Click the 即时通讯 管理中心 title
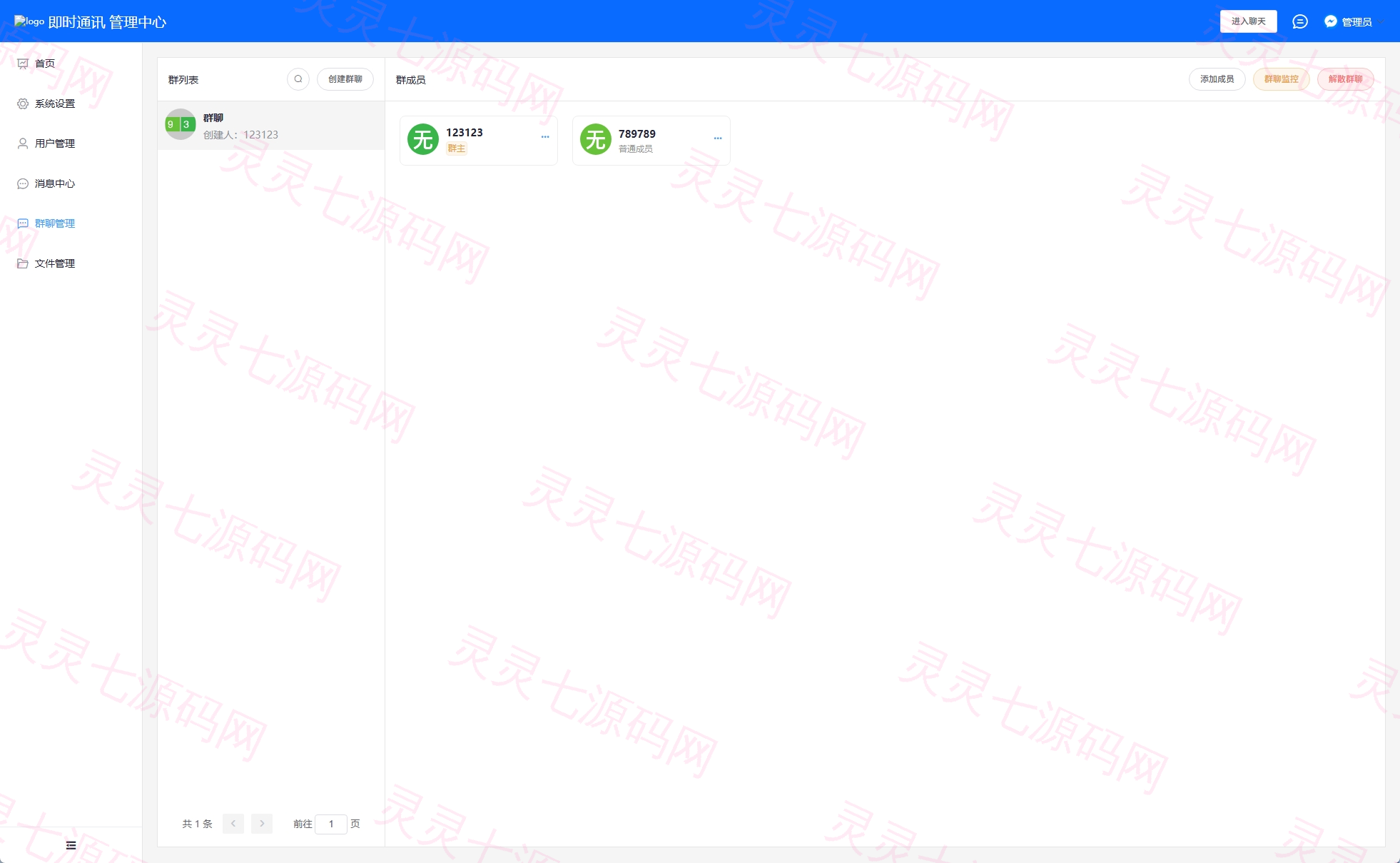 point(107,22)
